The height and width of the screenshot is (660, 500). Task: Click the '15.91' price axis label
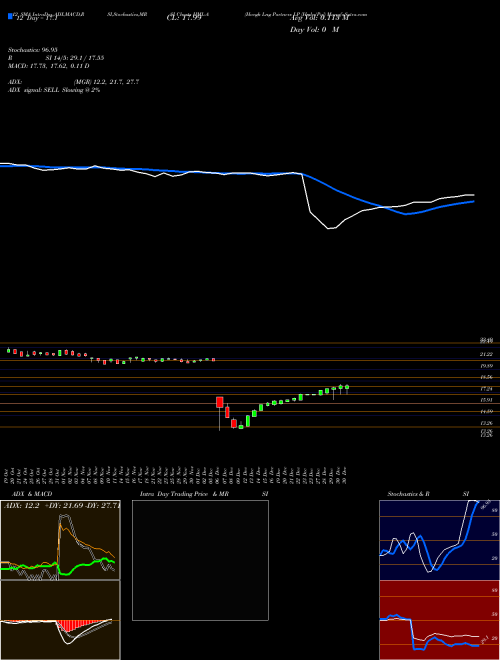(x=486, y=400)
